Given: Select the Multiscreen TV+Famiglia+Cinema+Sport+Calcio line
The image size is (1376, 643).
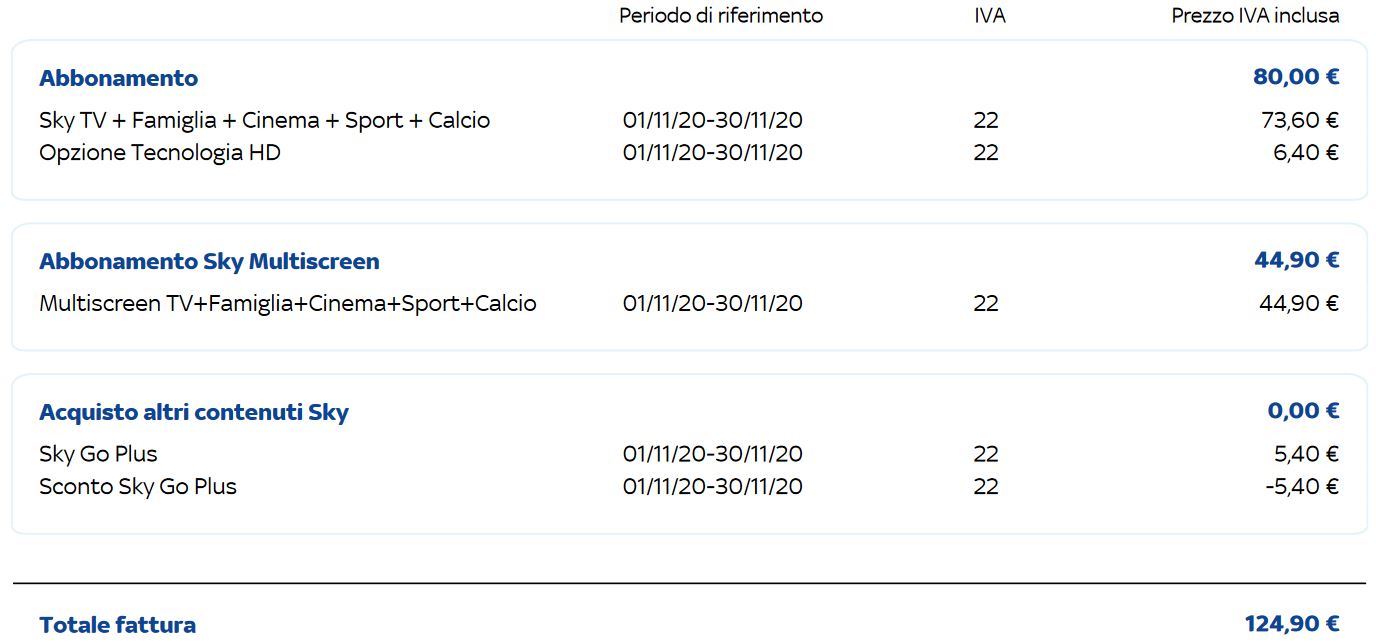Looking at the screenshot, I should click(x=288, y=303).
